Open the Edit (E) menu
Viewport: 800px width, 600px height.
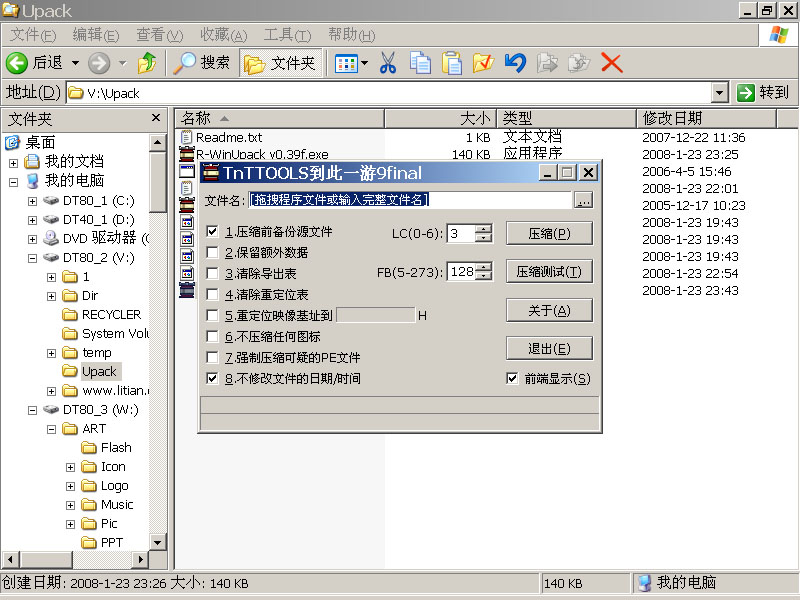pyautogui.click(x=95, y=35)
